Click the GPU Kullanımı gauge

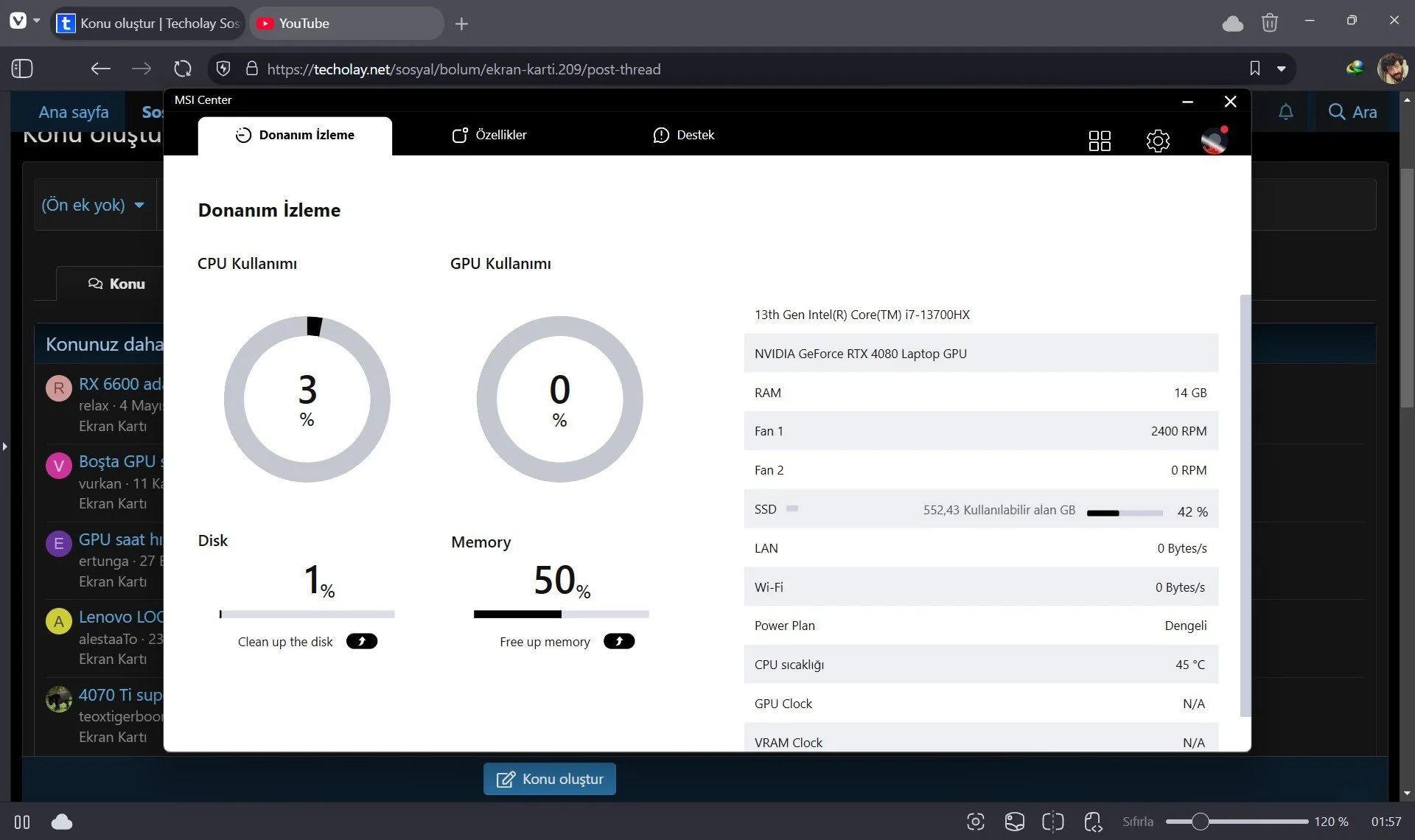560,399
